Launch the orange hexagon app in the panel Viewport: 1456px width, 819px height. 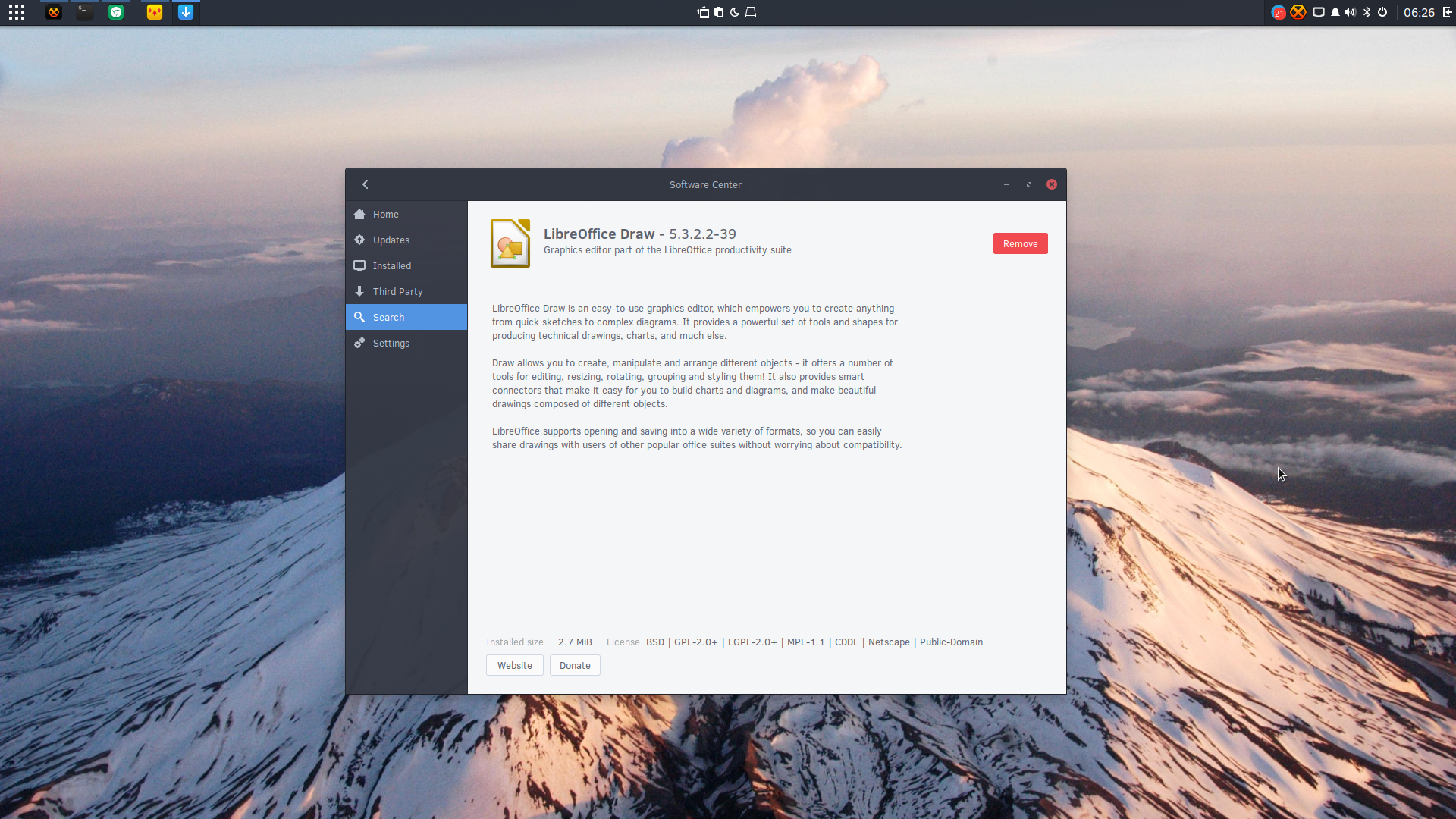pyautogui.click(x=54, y=12)
